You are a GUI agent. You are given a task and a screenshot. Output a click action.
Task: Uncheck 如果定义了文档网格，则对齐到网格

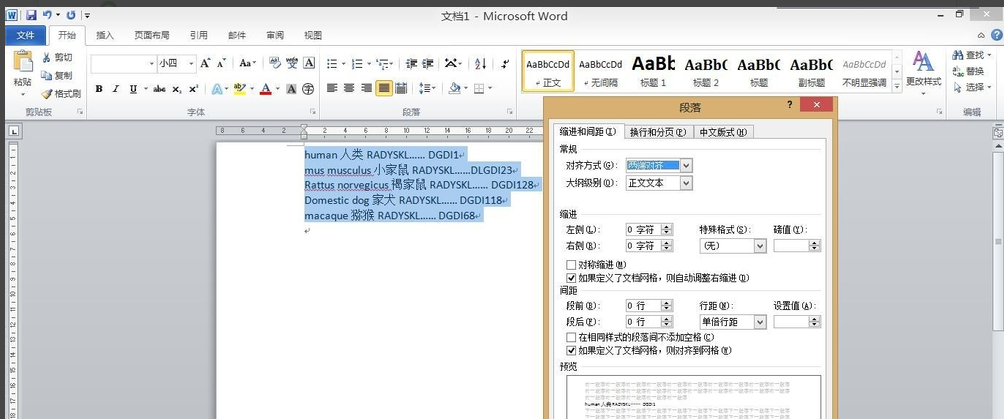(571, 351)
